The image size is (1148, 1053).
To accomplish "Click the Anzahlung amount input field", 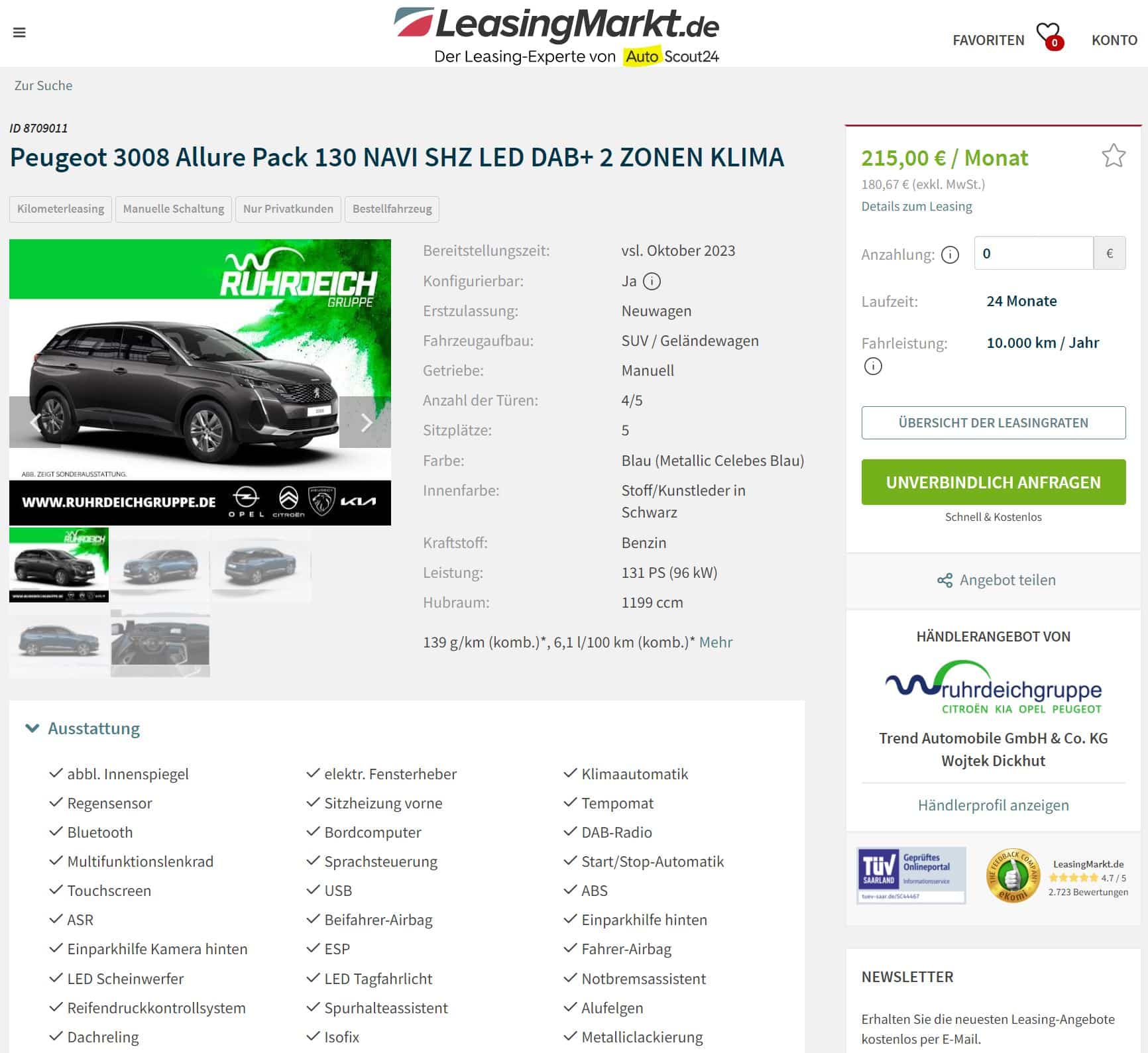I will pyautogui.click(x=1033, y=253).
